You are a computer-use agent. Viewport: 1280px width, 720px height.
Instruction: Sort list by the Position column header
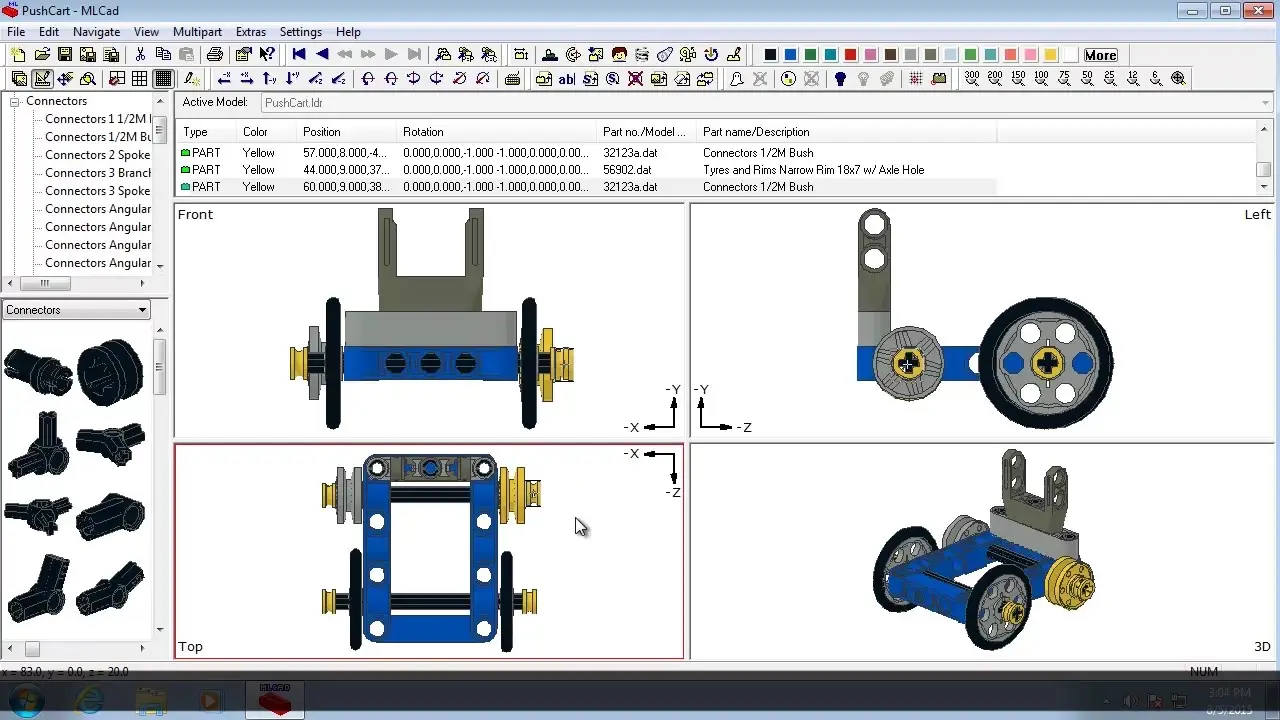coord(347,132)
